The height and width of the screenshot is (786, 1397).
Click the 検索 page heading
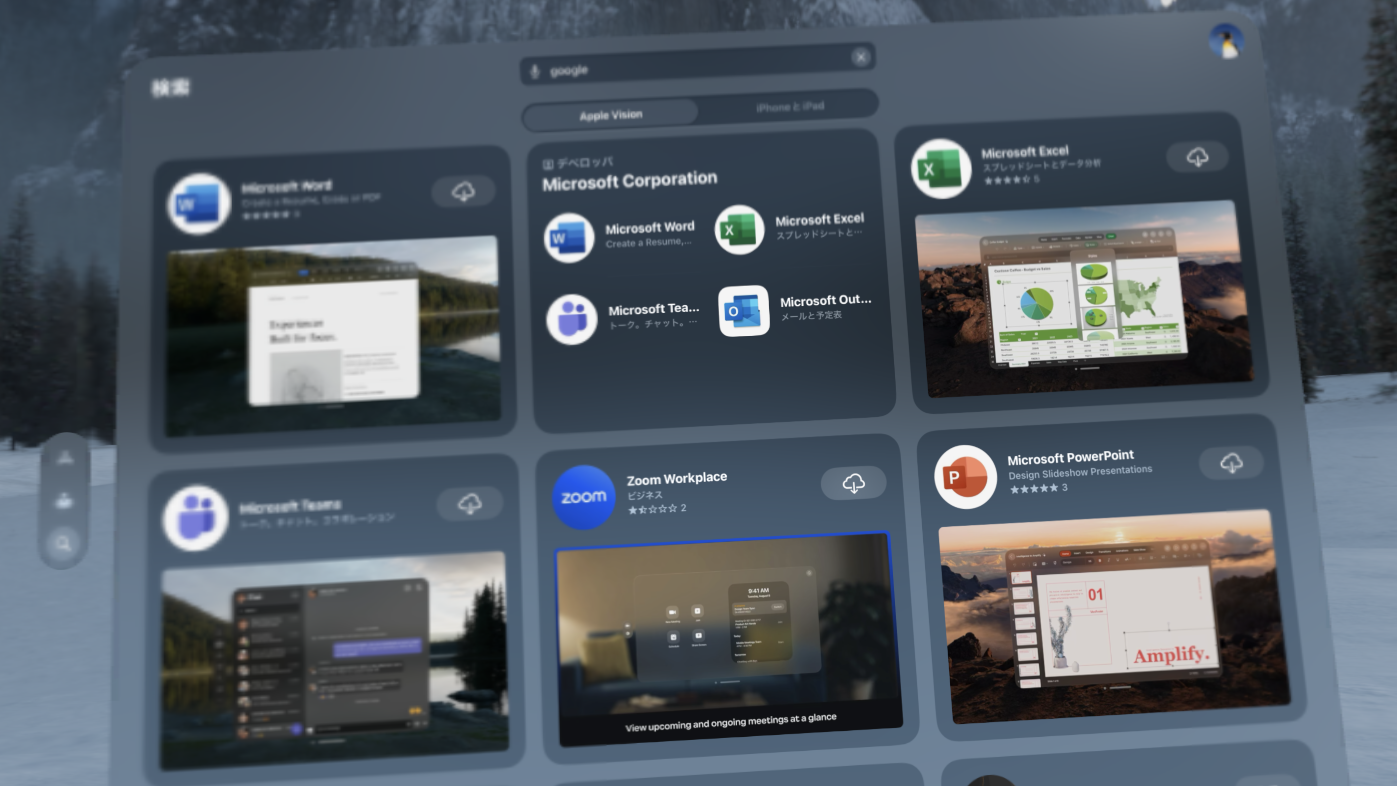click(x=170, y=88)
